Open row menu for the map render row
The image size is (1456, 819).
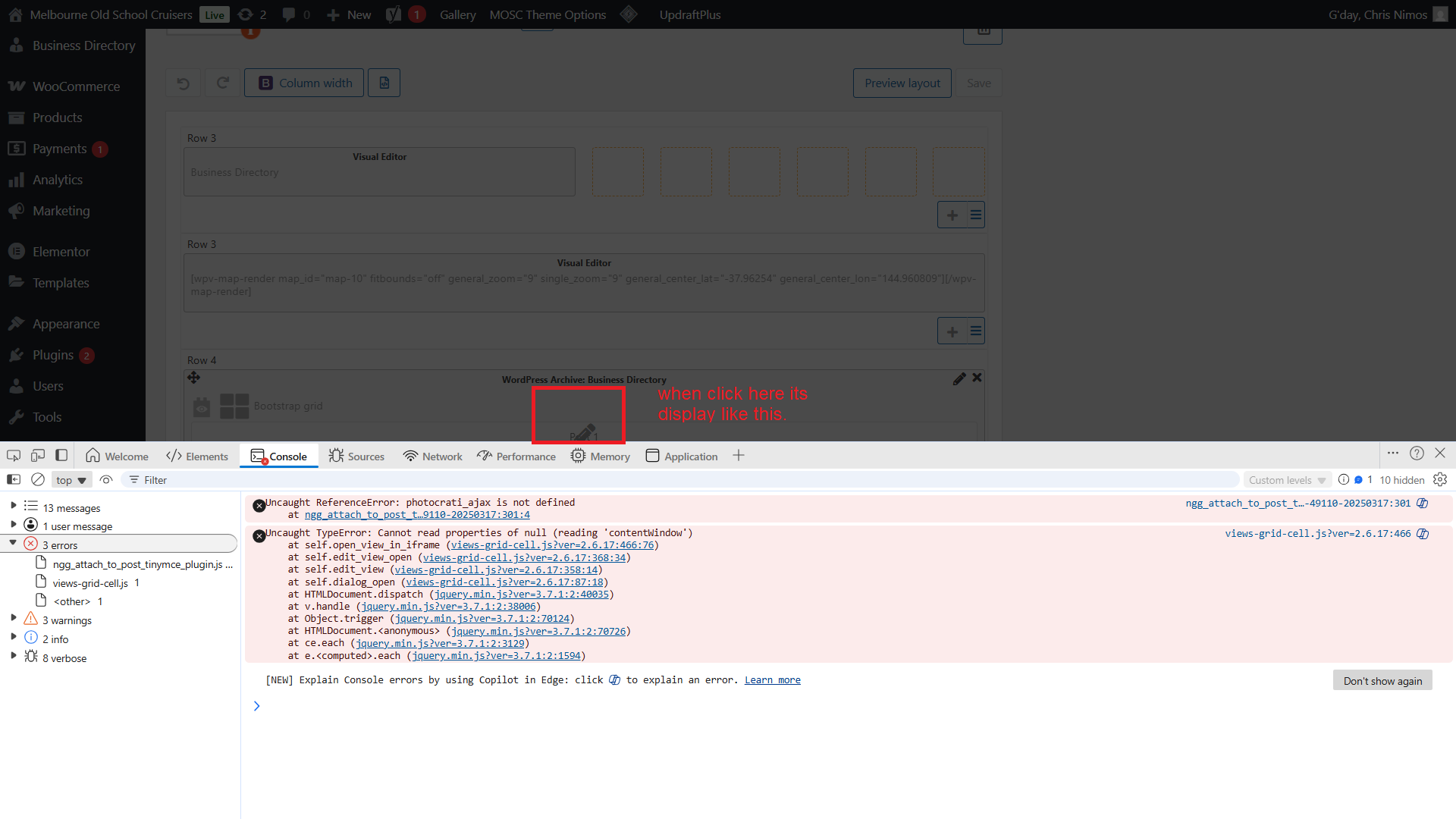[976, 331]
